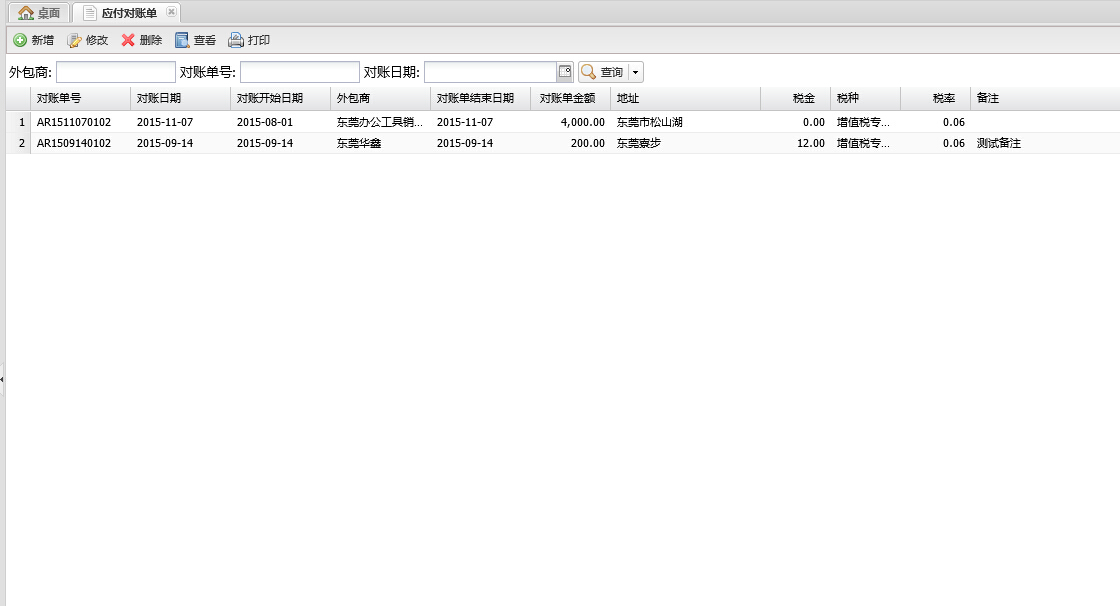
Task: Sort by the 对账单金额 column header
Action: [570, 98]
